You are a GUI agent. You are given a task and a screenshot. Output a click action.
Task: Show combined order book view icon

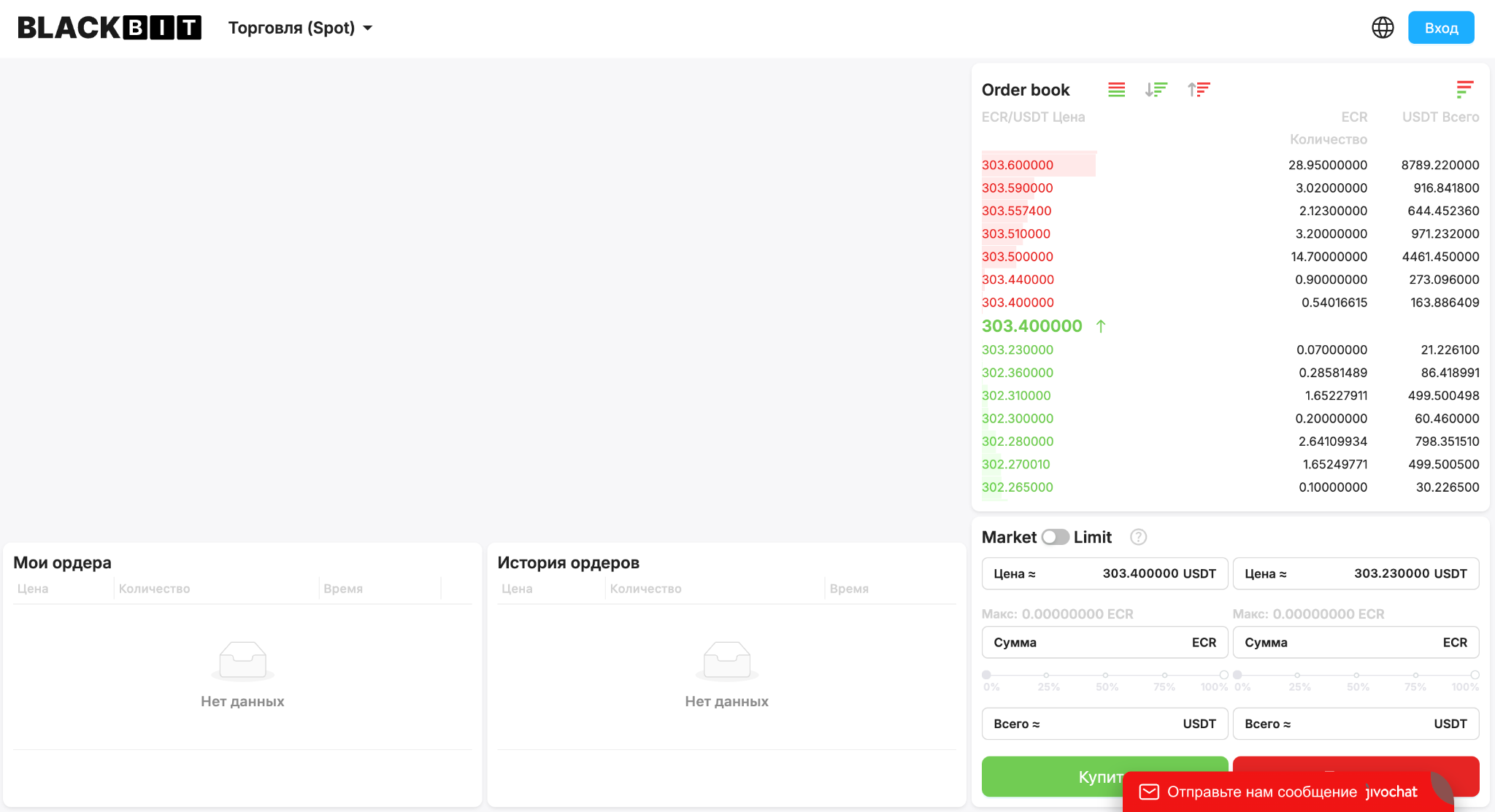(1116, 90)
